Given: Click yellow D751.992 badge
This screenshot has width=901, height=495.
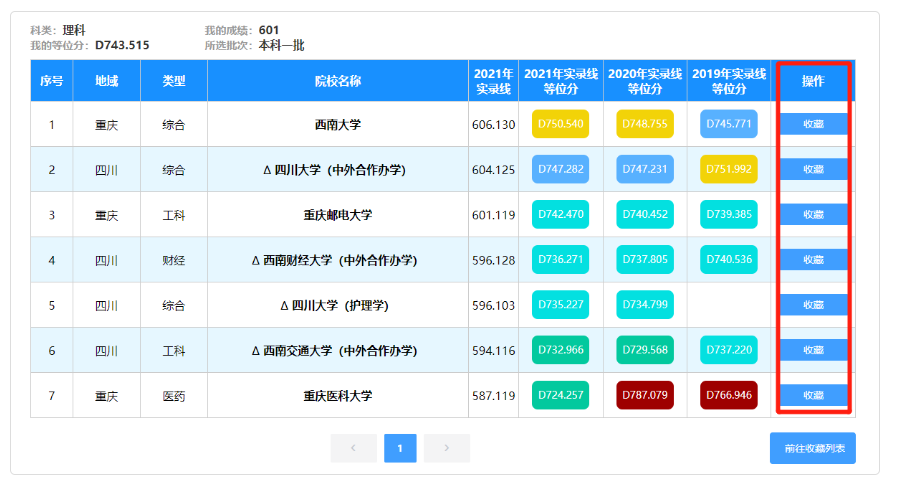Looking at the screenshot, I should (x=729, y=169).
